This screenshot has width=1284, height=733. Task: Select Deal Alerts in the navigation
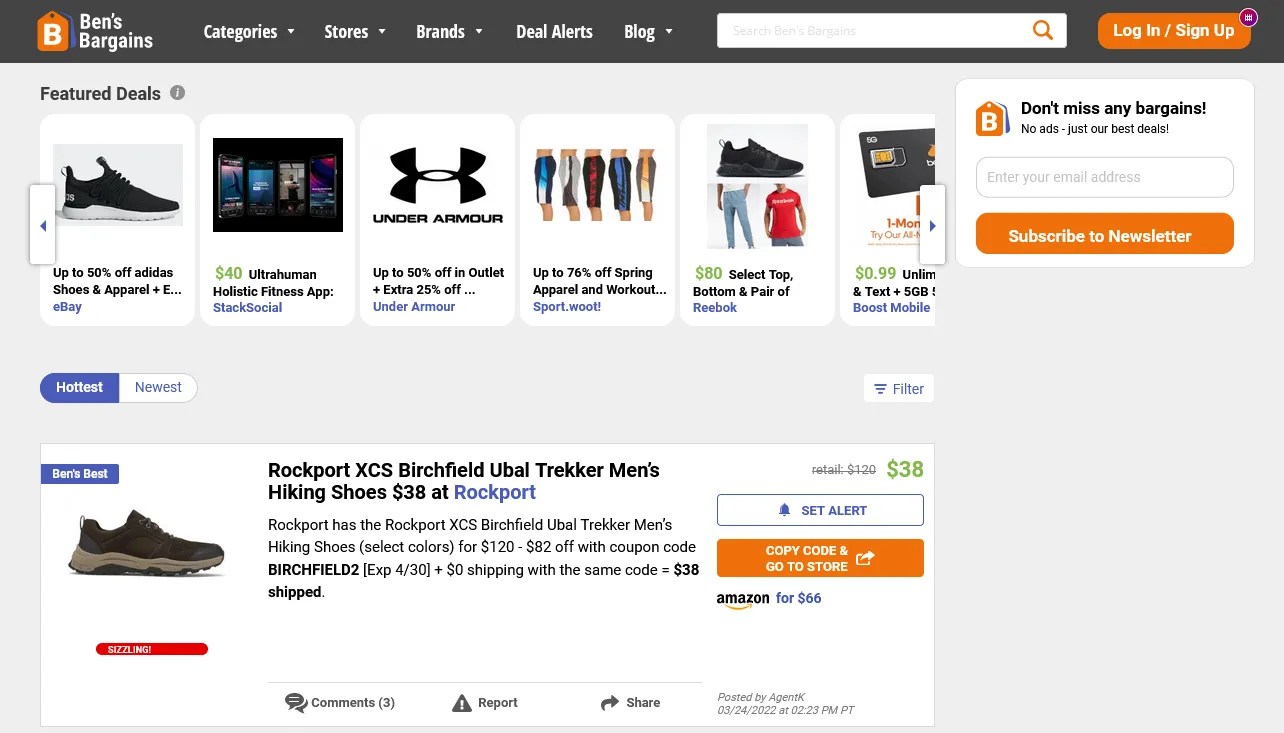554,31
